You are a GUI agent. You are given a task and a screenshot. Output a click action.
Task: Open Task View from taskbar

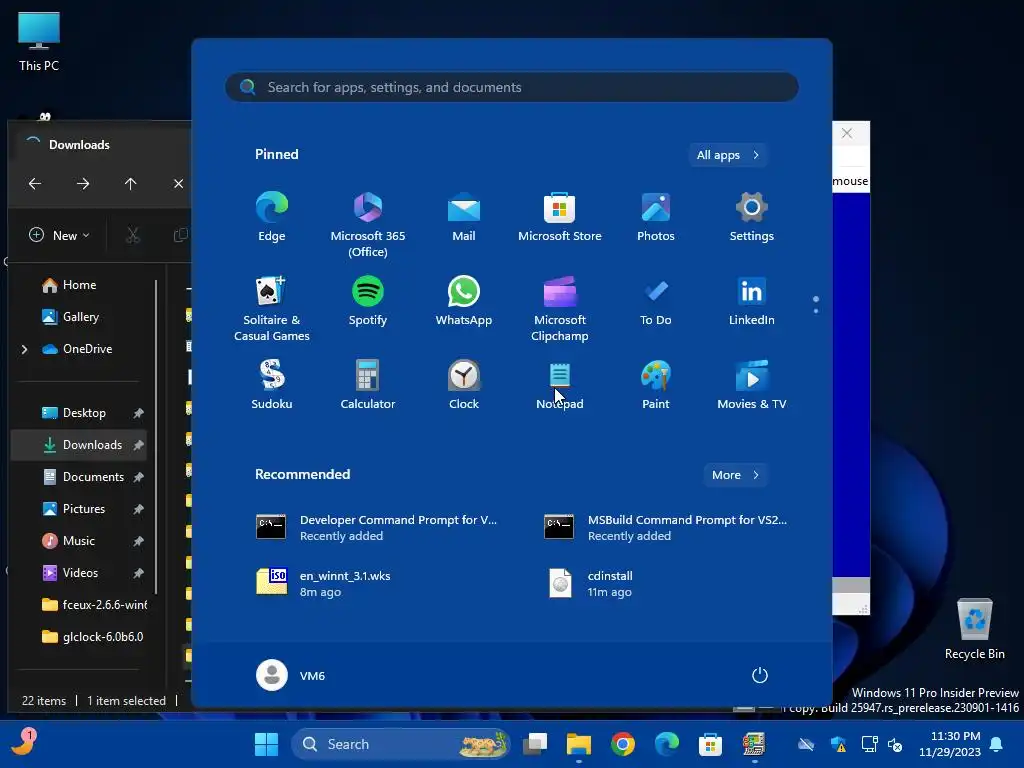pos(536,744)
